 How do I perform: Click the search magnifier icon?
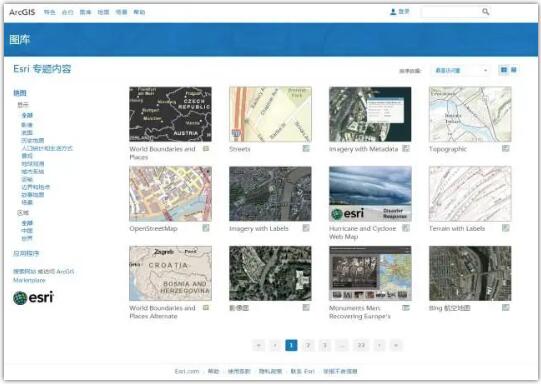pos(485,12)
